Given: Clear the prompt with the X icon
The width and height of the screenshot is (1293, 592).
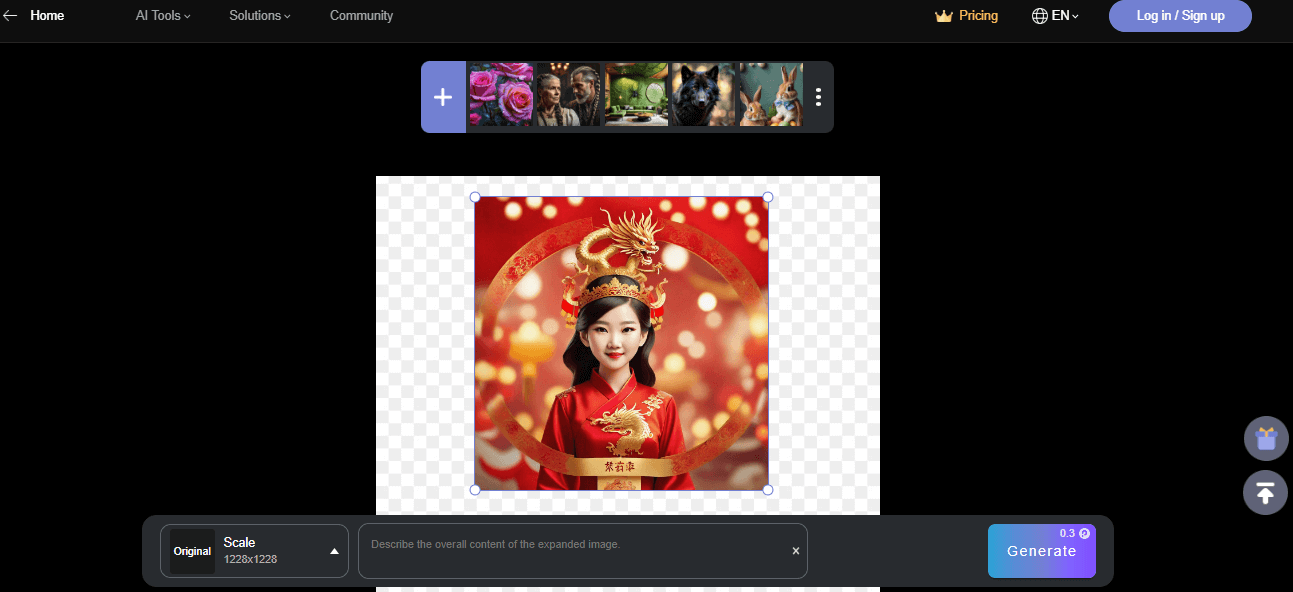Looking at the screenshot, I should (796, 551).
